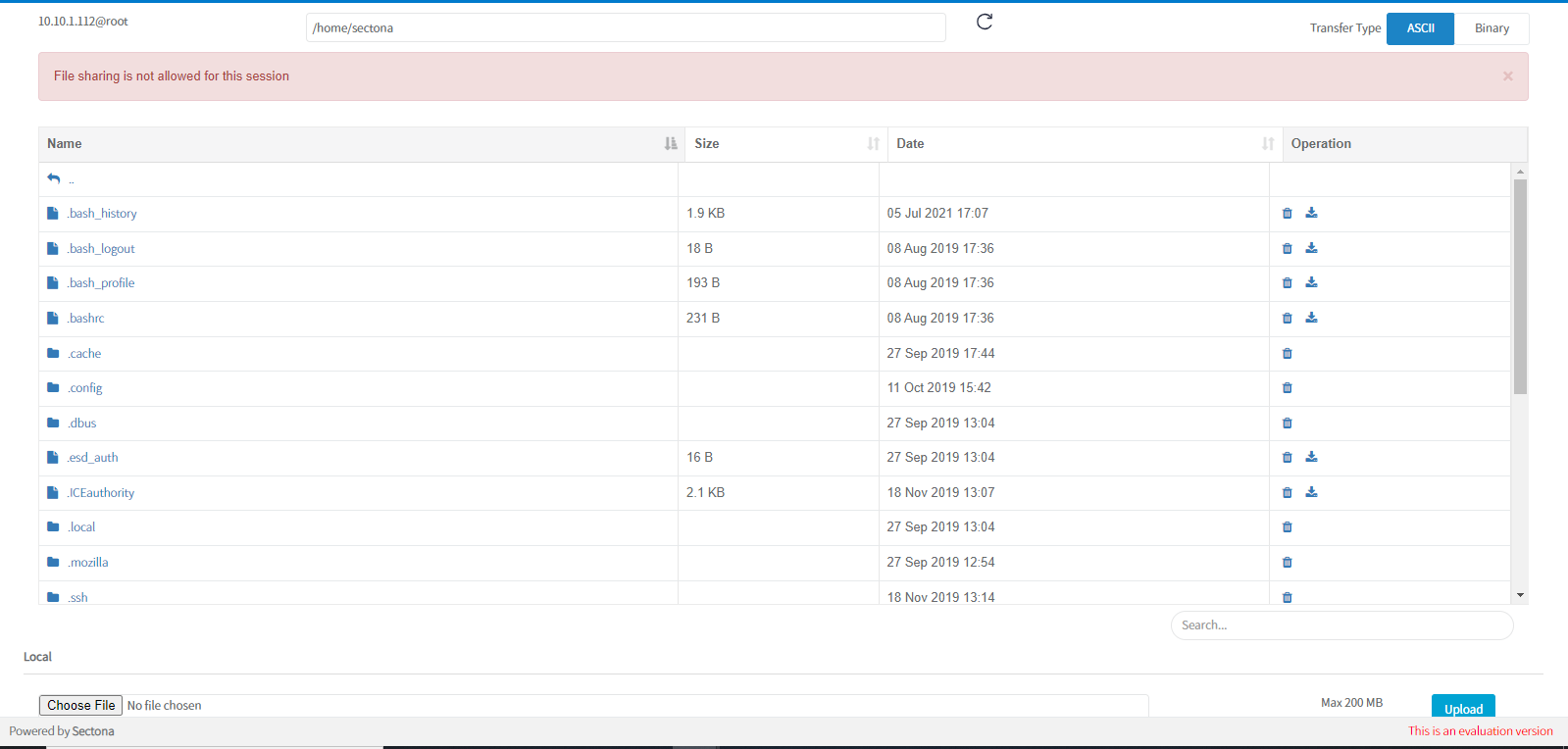The image size is (1568, 749).
Task: Download the .ICEauthority file
Action: (1311, 492)
